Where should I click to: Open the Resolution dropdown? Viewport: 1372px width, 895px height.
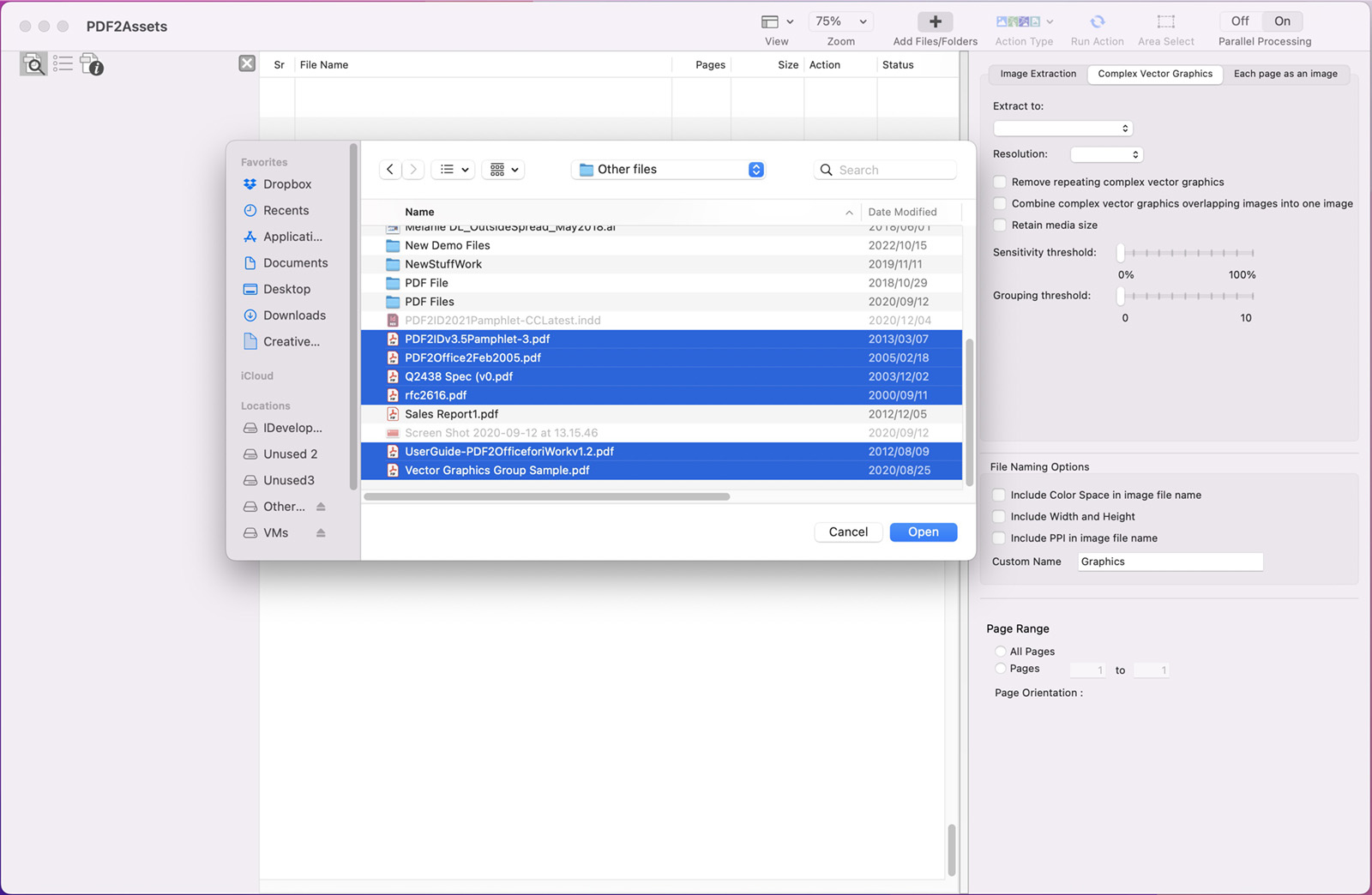pyautogui.click(x=1107, y=154)
